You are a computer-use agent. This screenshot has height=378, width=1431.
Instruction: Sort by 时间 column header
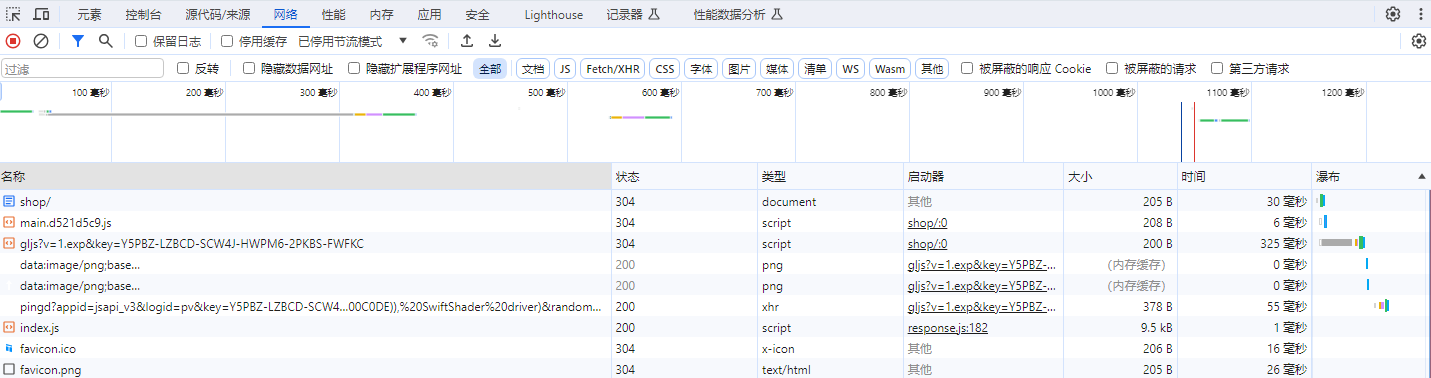[1245, 176]
